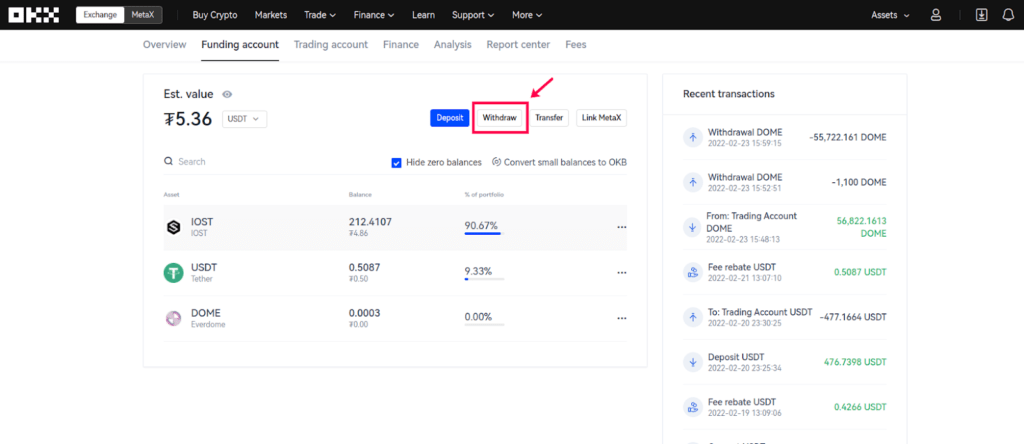Image resolution: width=1024 pixels, height=444 pixels.
Task: Switch to the Trading account tab
Action: pos(330,44)
